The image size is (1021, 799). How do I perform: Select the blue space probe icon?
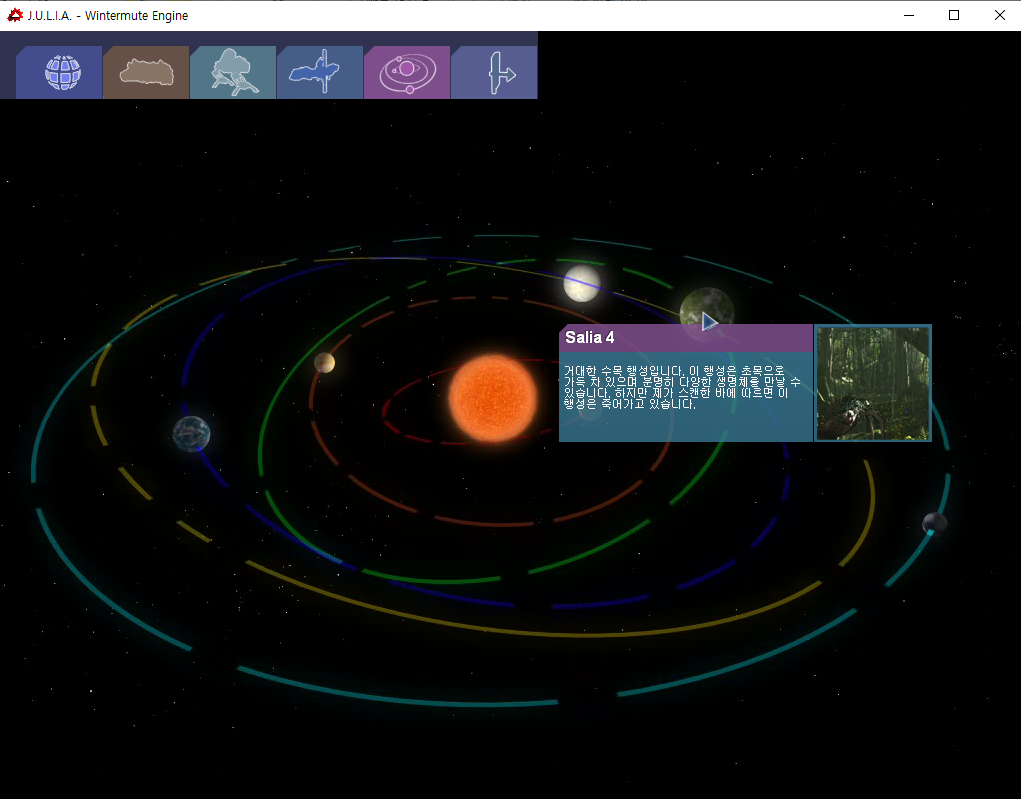coord(320,72)
